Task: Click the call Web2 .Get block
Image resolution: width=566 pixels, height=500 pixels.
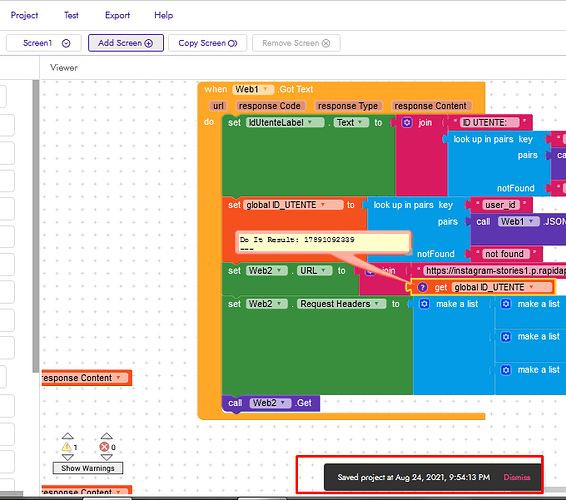Action: click(x=271, y=403)
